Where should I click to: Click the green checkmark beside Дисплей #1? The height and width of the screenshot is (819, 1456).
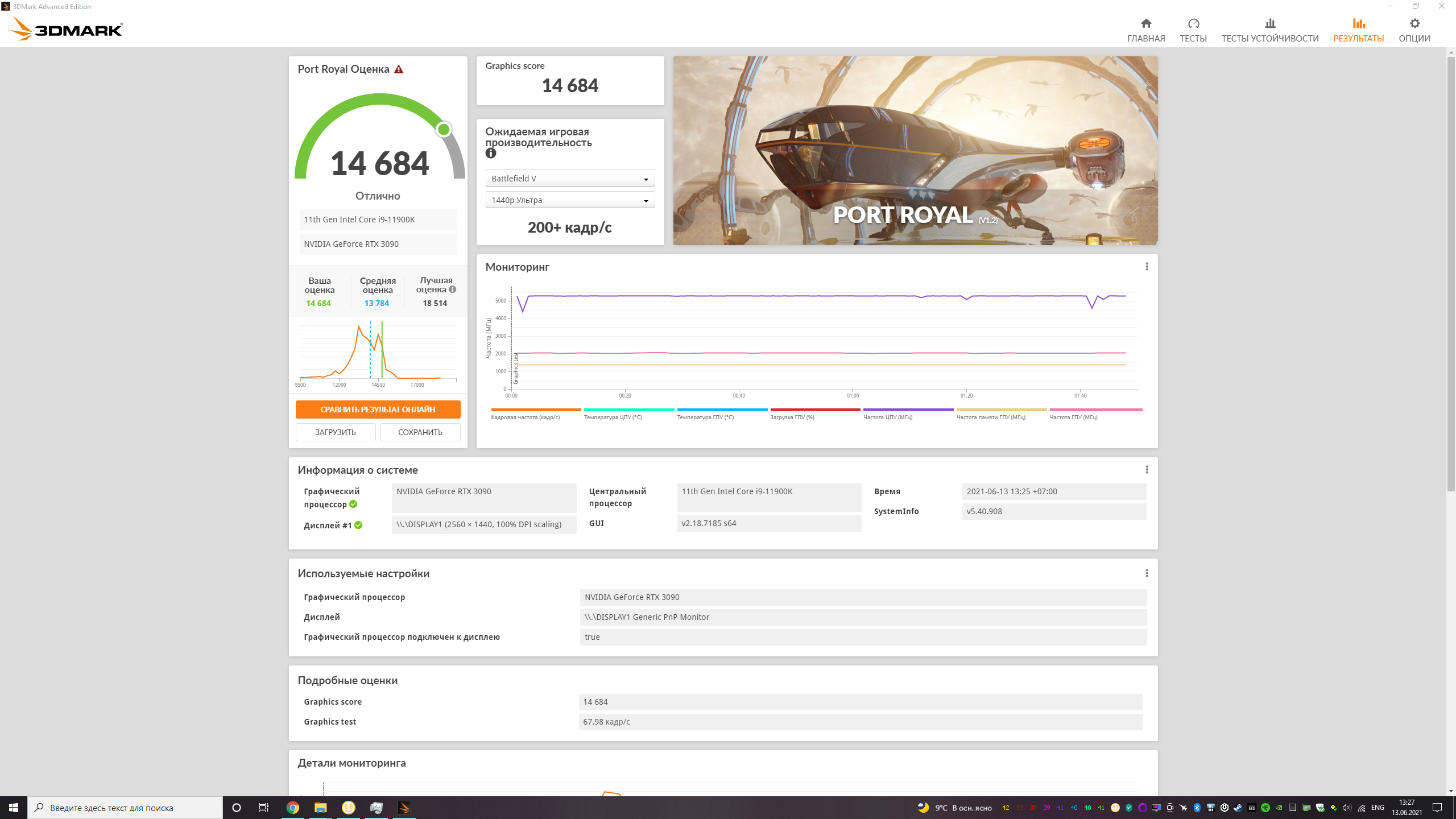tap(358, 526)
